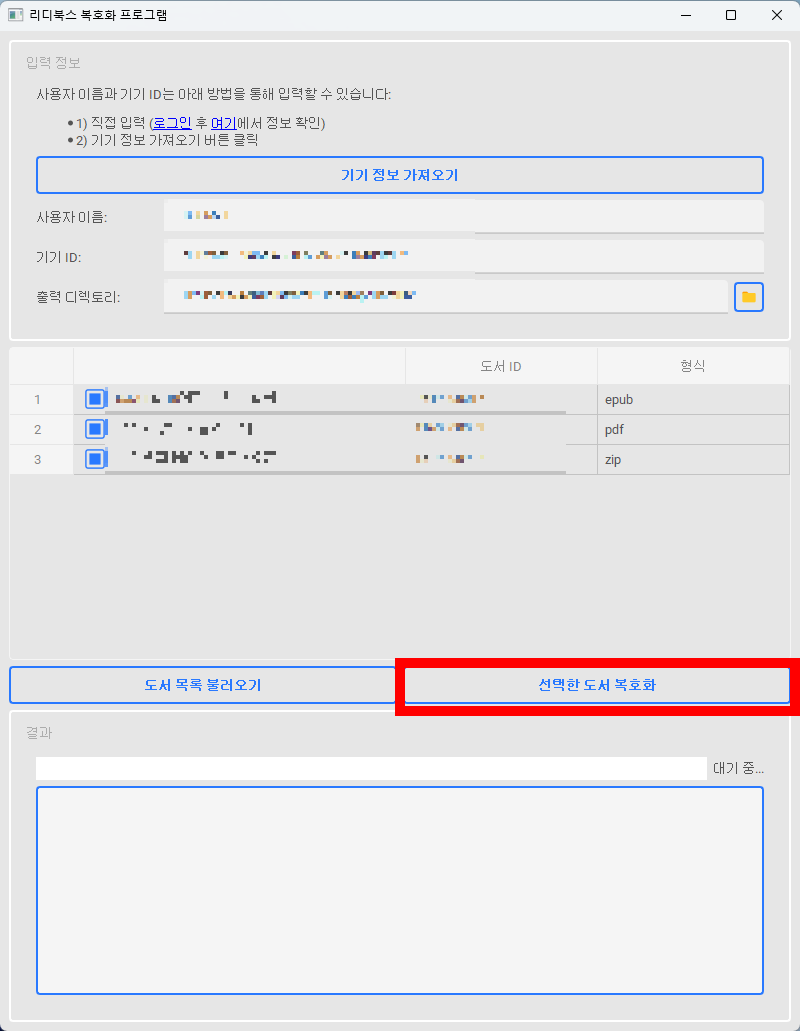This screenshot has height=1031, width=800.
Task: Close the 리디북스 복호화 프로그램 window
Action: (777, 15)
